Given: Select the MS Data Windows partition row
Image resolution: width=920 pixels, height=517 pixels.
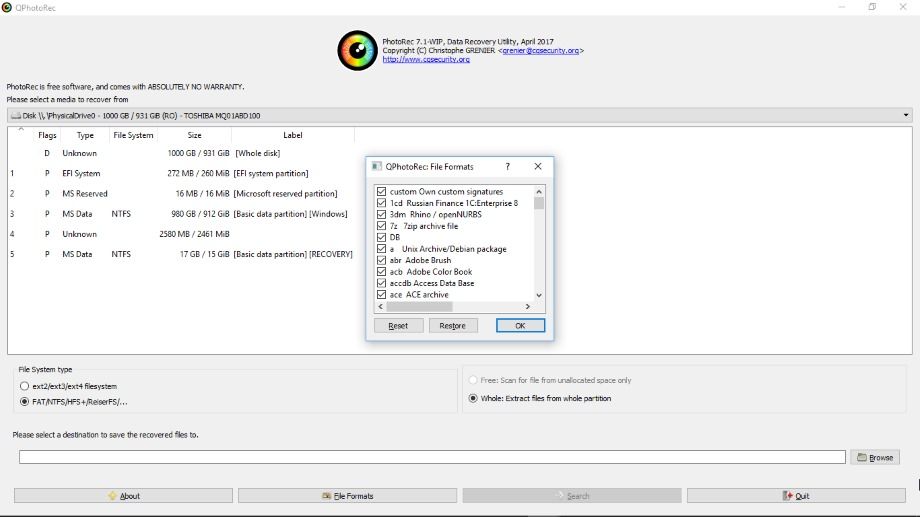Looking at the screenshot, I should pyautogui.click(x=181, y=214).
